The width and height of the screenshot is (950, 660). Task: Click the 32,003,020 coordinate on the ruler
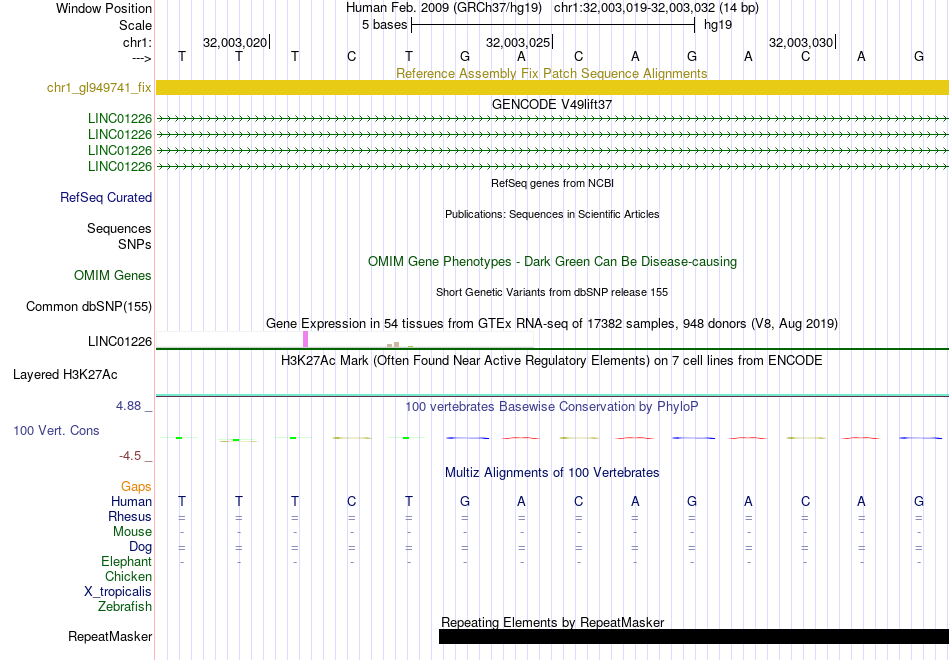pyautogui.click(x=234, y=42)
